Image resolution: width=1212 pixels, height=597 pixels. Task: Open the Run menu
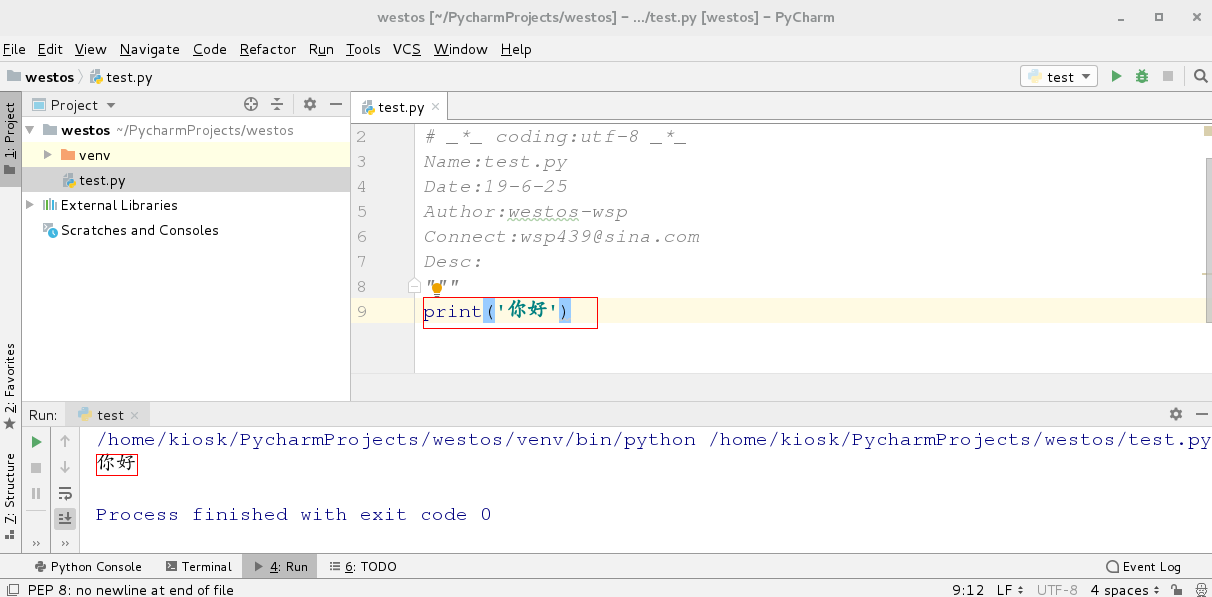[321, 49]
